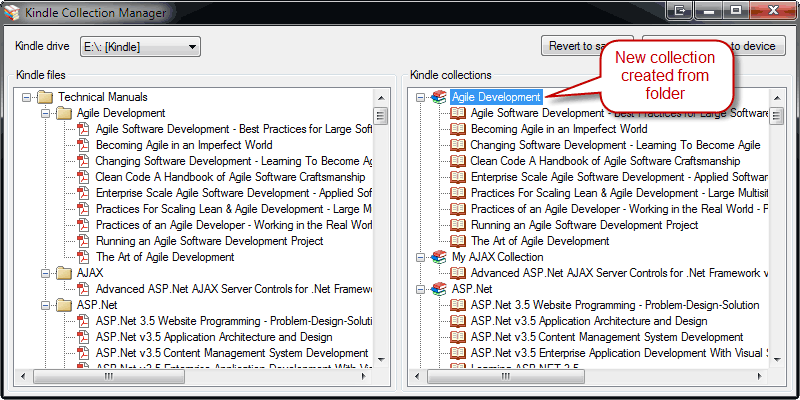The width and height of the screenshot is (800, 400).
Task: Select the Agile Development folder in Kindle files
Action: (x=120, y=113)
